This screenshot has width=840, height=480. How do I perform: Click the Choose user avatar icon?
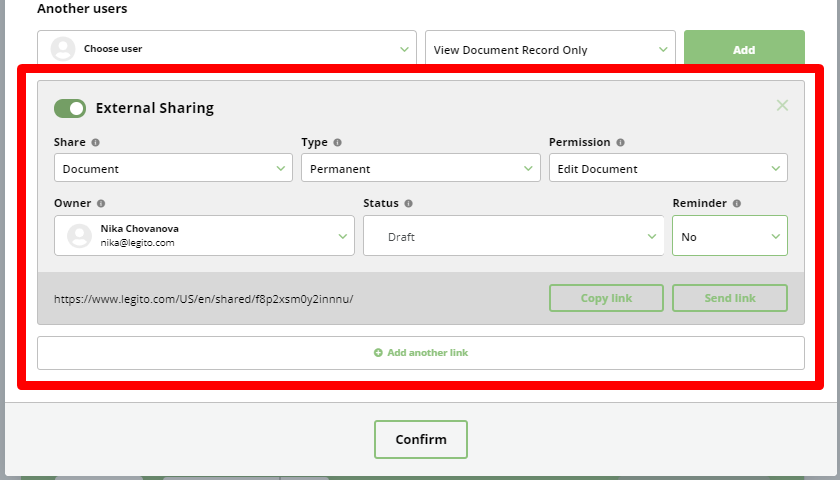tap(63, 49)
